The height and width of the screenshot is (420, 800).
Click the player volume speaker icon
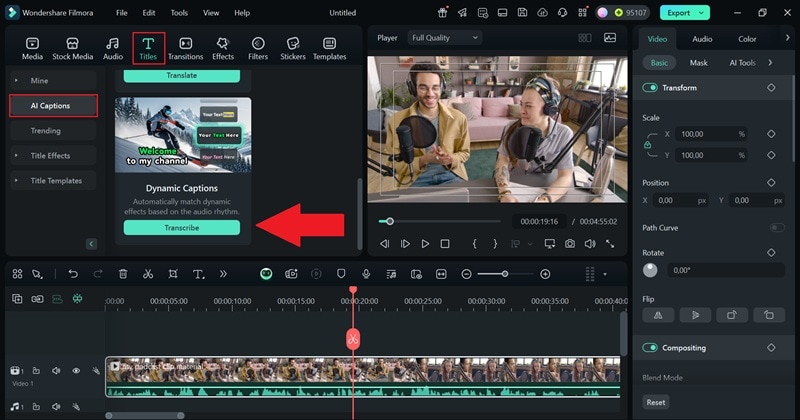click(x=590, y=244)
